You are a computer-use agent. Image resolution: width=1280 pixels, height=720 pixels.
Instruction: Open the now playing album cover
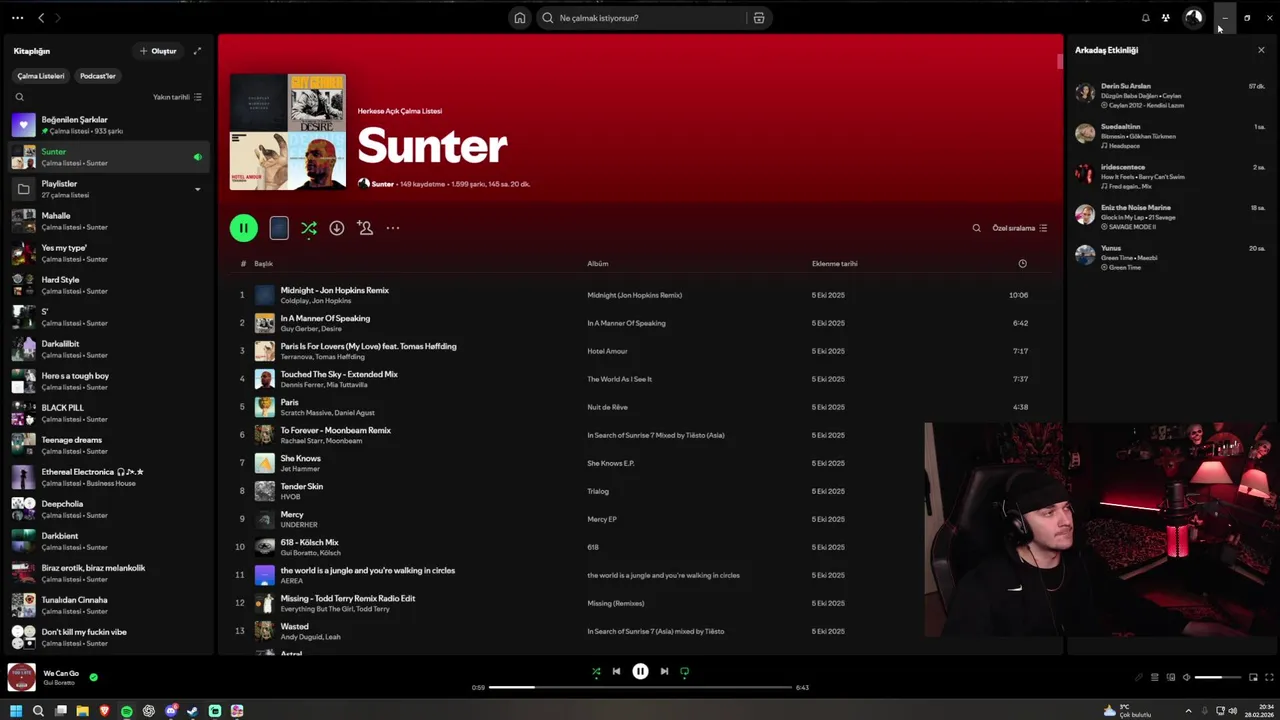point(22,677)
